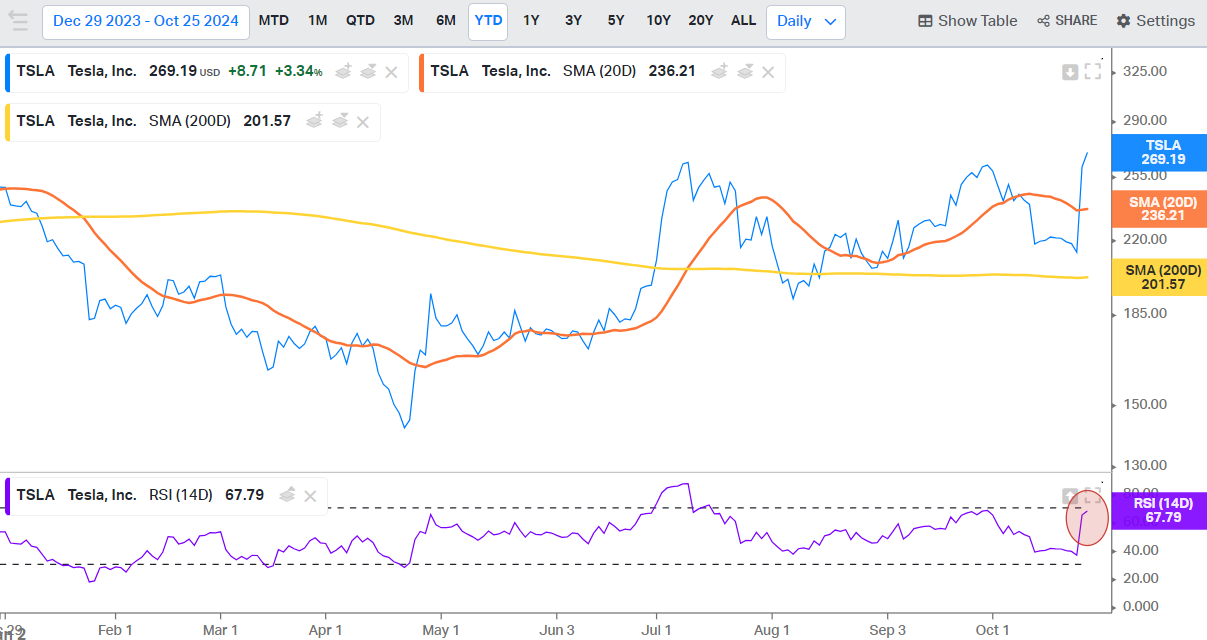Select the MTD range tab
Screen dimensions: 1207x640
(273, 21)
